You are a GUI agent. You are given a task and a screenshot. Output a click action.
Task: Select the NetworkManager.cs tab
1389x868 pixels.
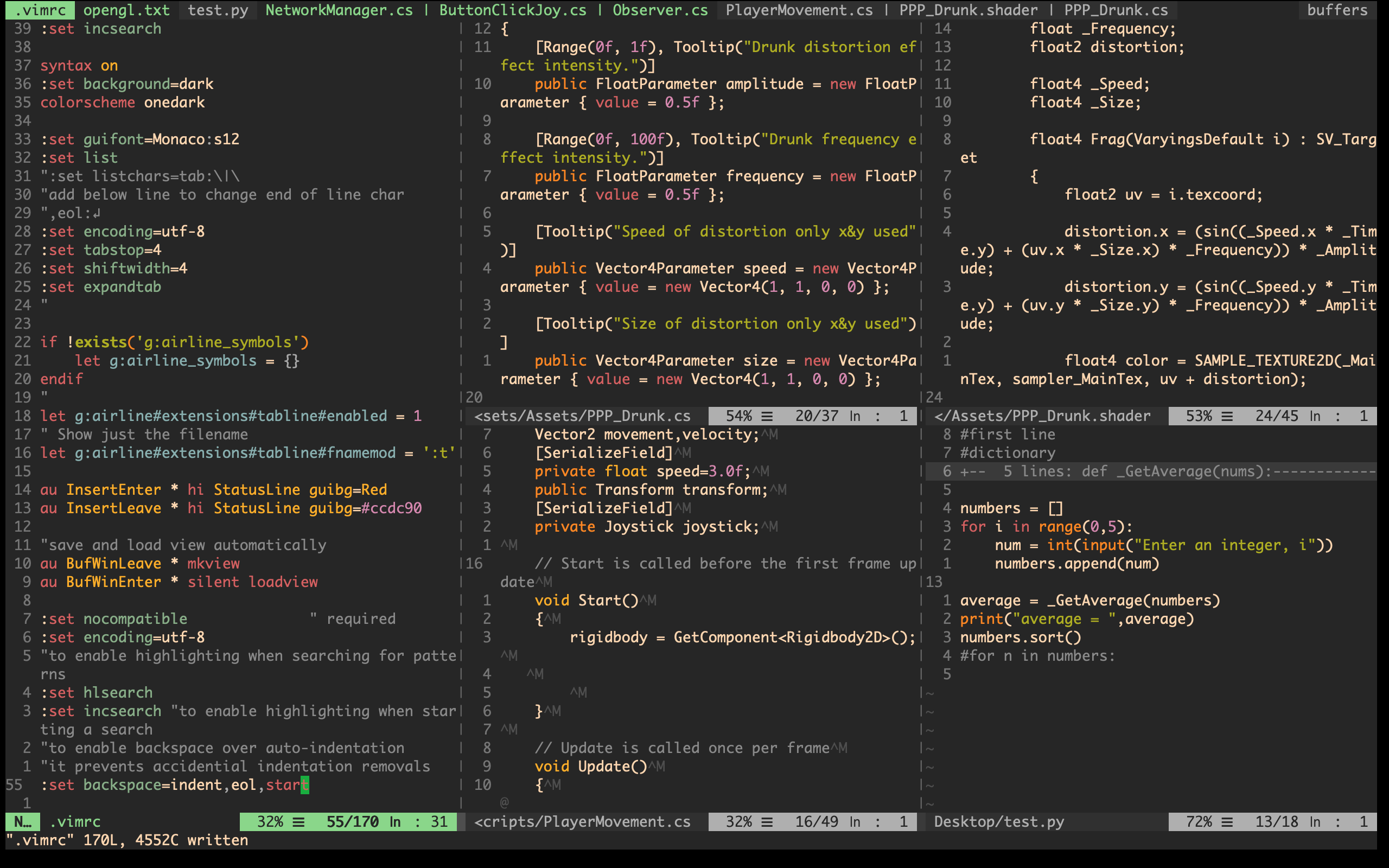[x=339, y=10]
